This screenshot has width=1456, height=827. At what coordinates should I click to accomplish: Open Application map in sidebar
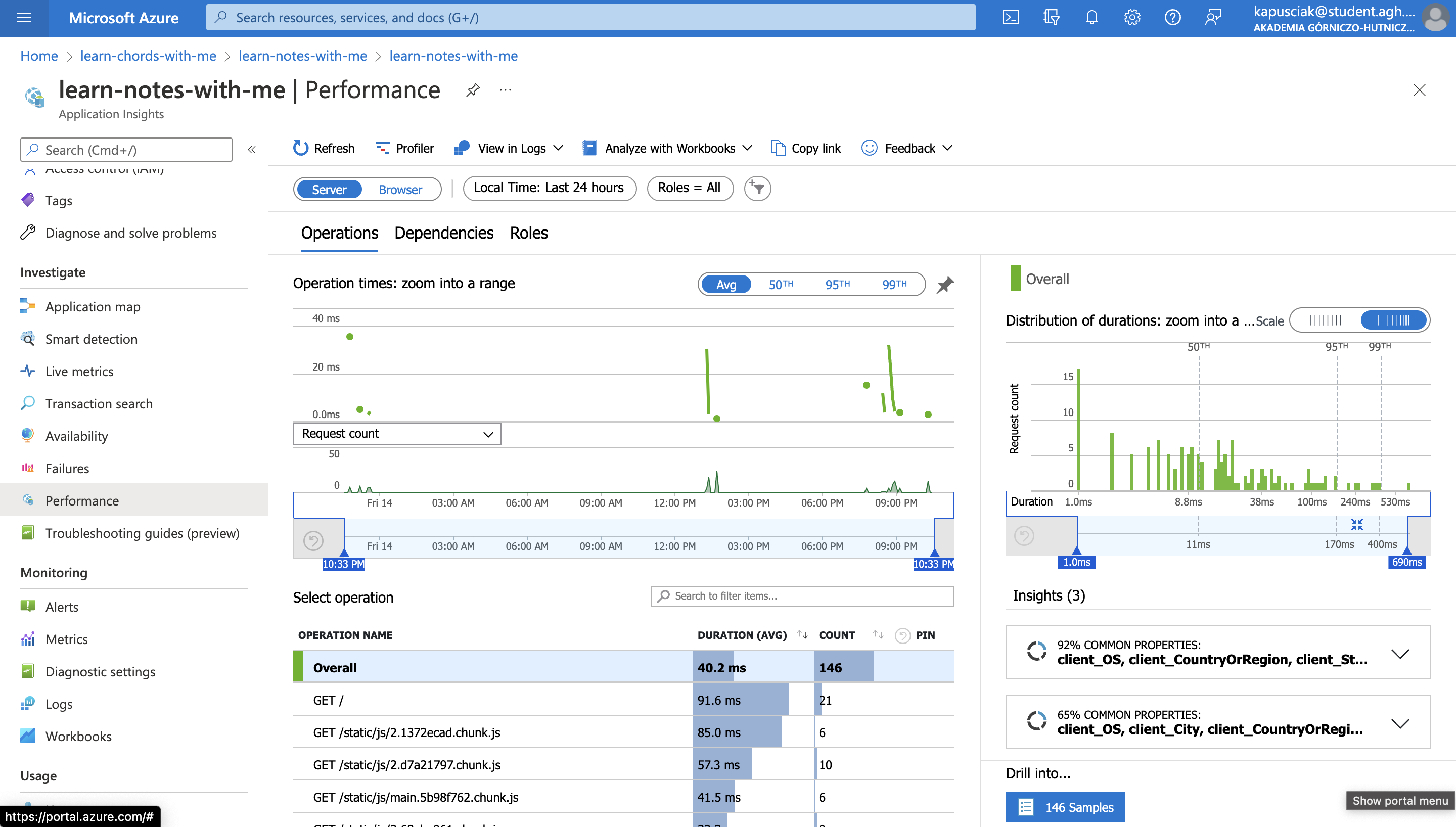93,307
